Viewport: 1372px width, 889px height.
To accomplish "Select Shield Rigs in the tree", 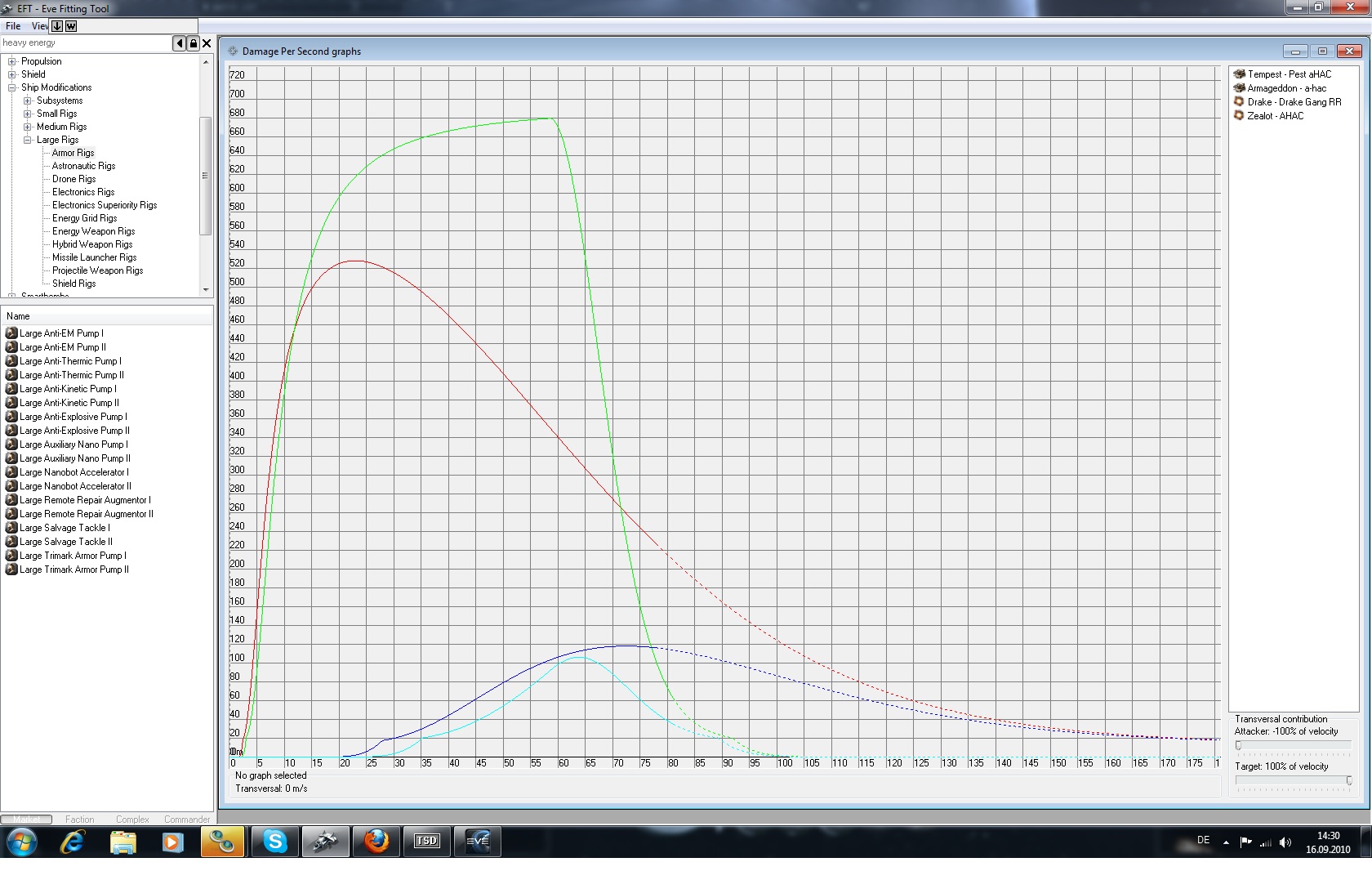I will point(74,284).
